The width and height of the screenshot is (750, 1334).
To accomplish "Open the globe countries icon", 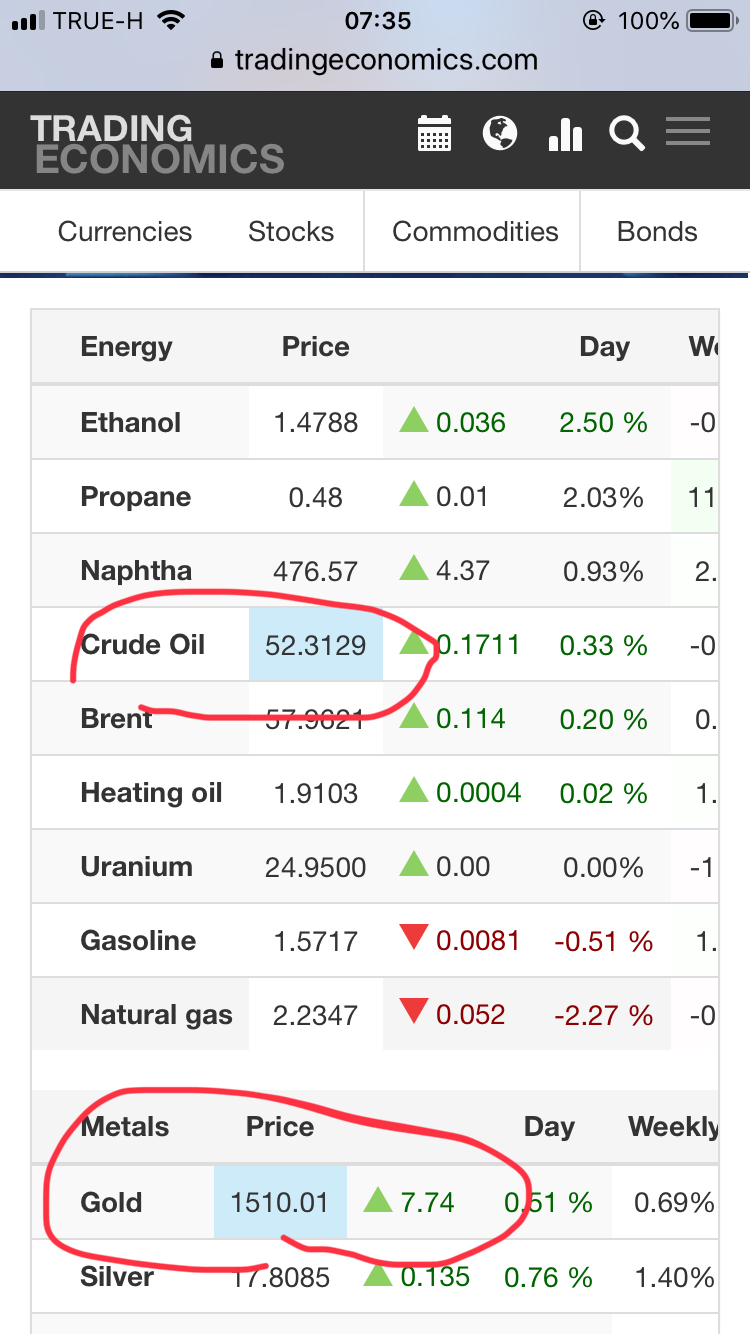I will click(499, 133).
